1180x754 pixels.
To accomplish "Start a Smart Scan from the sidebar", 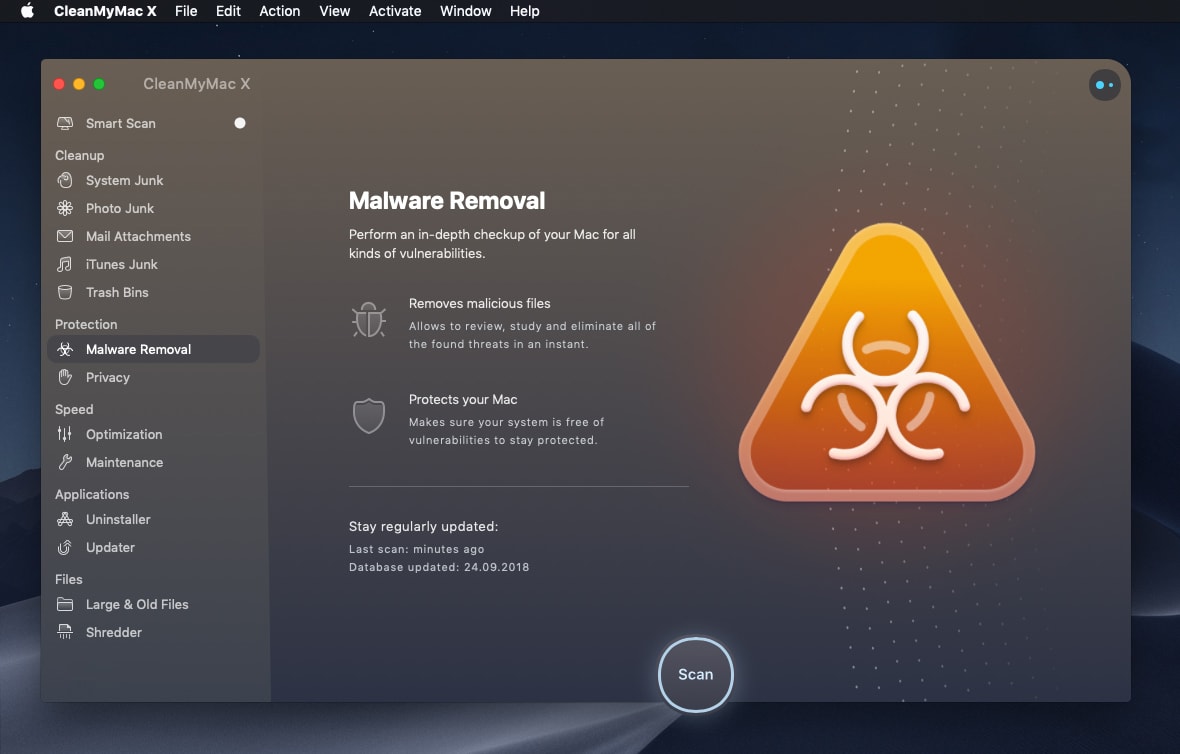I will [x=121, y=123].
